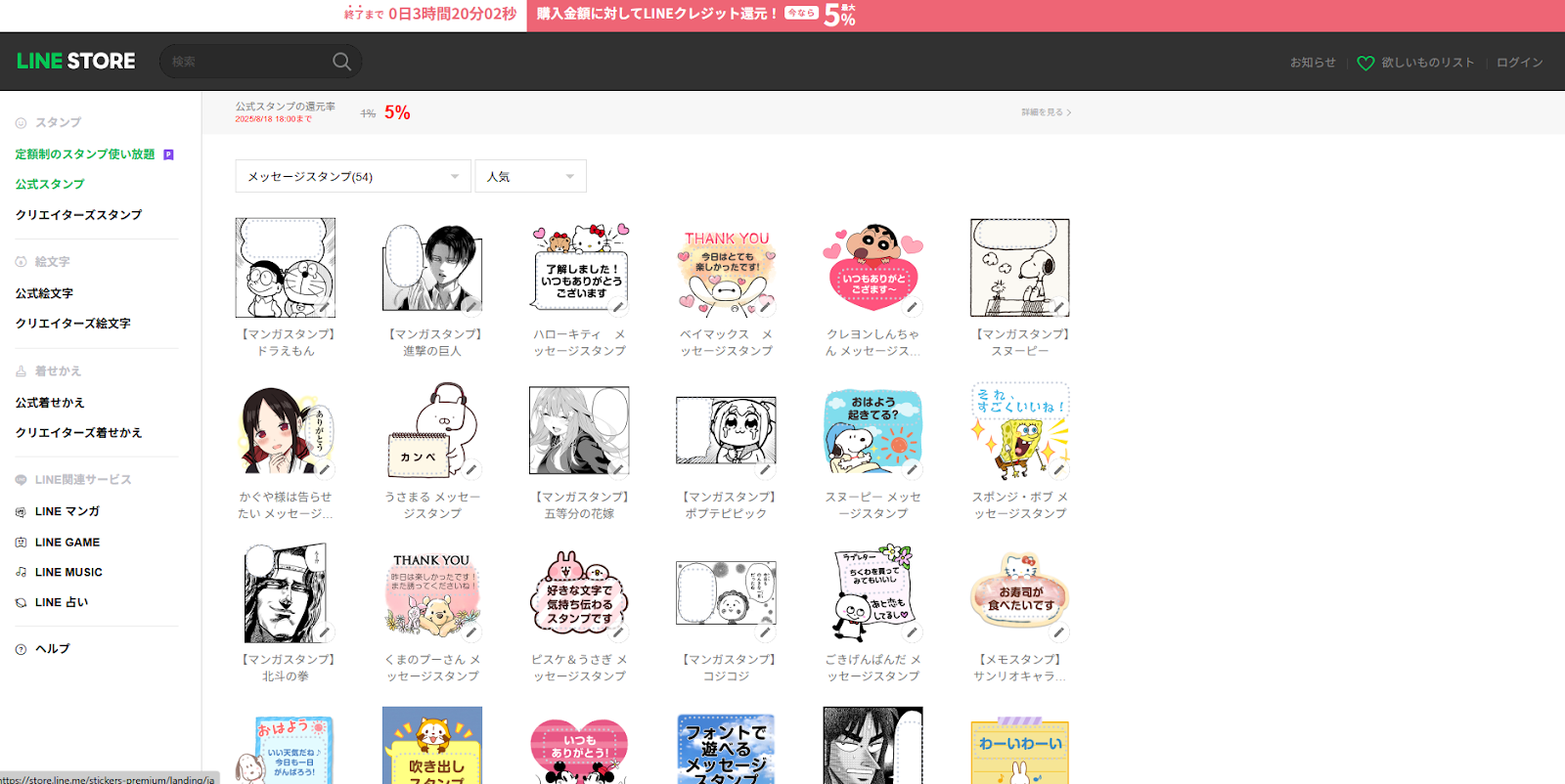Click the お知らせ header link
Screen dimensions: 1565x784
[1313, 63]
